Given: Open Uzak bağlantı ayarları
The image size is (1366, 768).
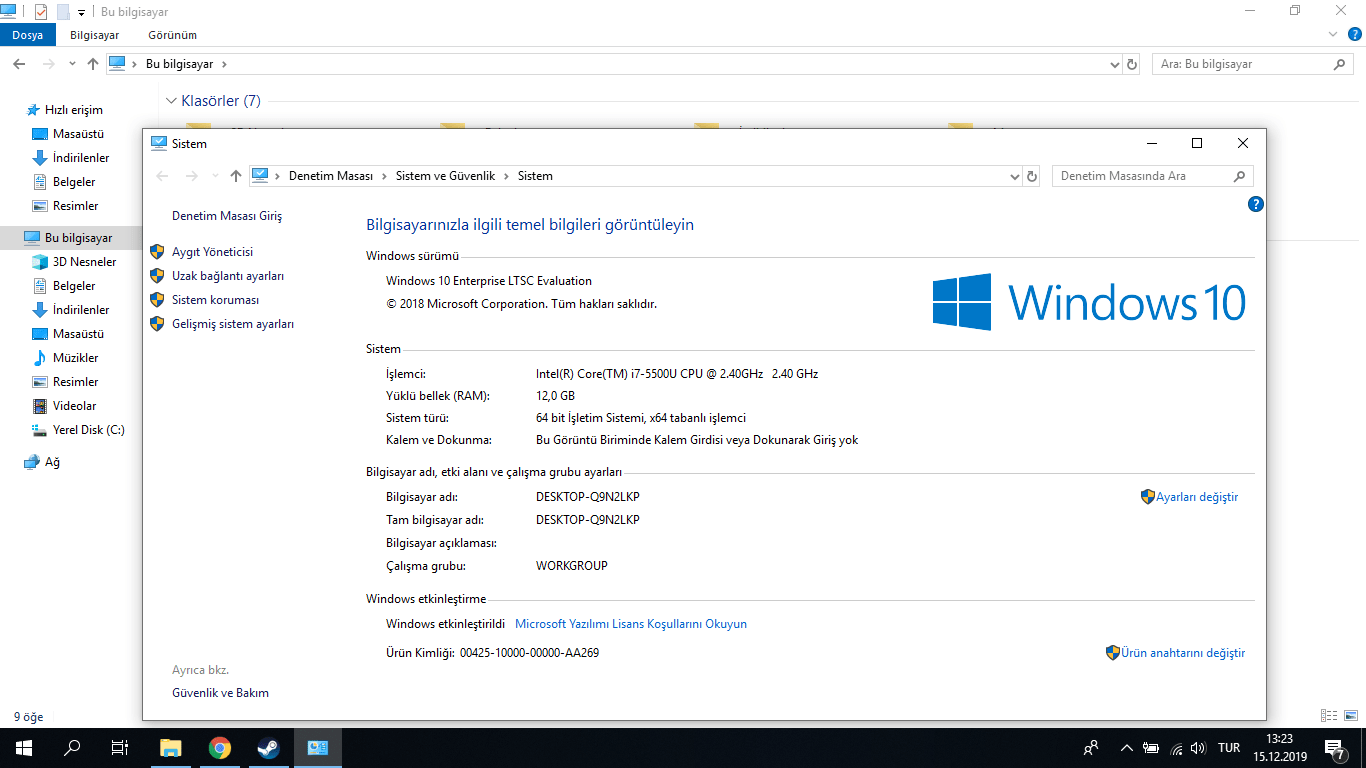Looking at the screenshot, I should [x=228, y=276].
